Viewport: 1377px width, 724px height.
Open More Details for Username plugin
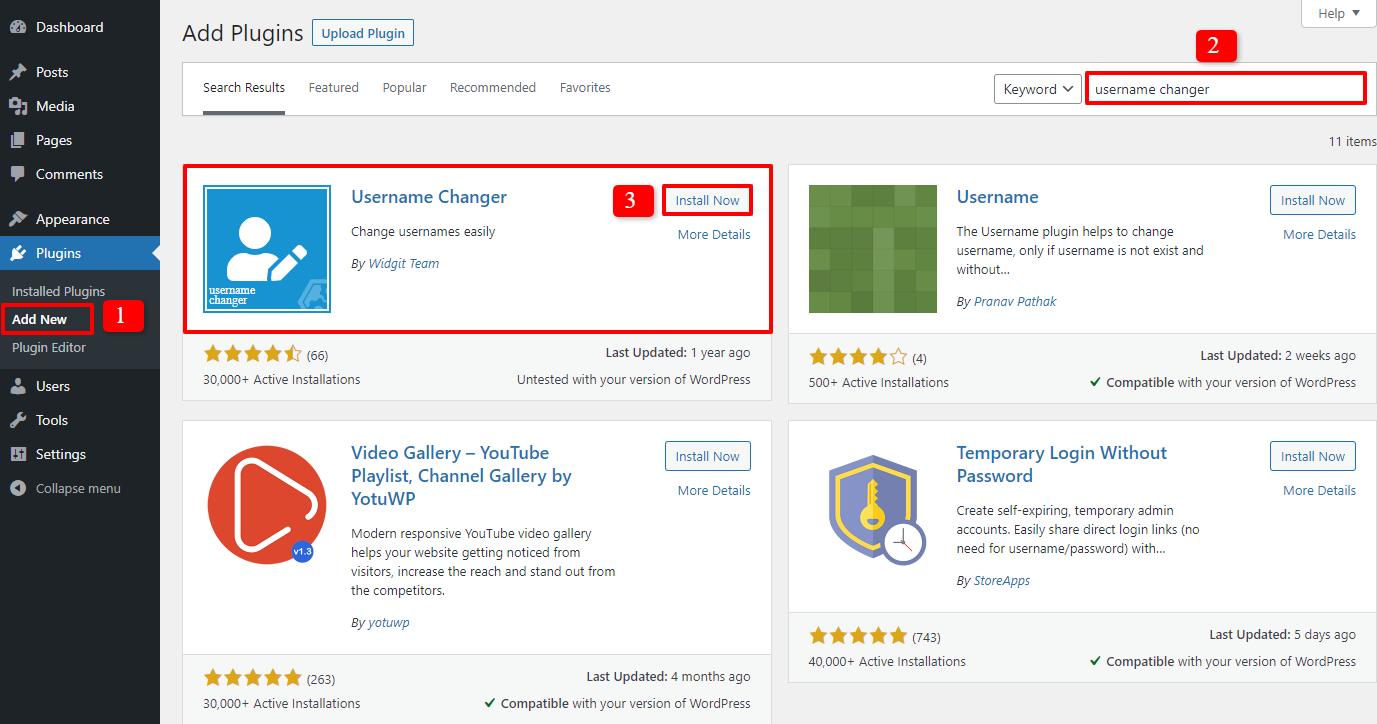coord(1320,234)
